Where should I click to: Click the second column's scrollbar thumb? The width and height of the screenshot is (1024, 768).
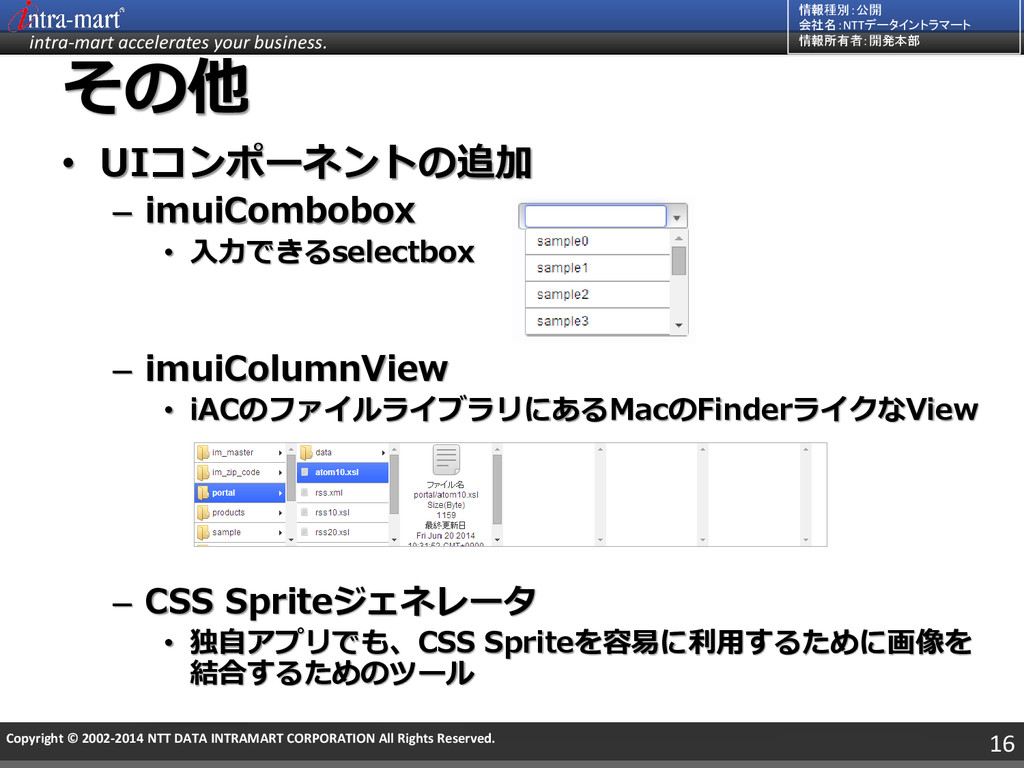click(x=394, y=484)
